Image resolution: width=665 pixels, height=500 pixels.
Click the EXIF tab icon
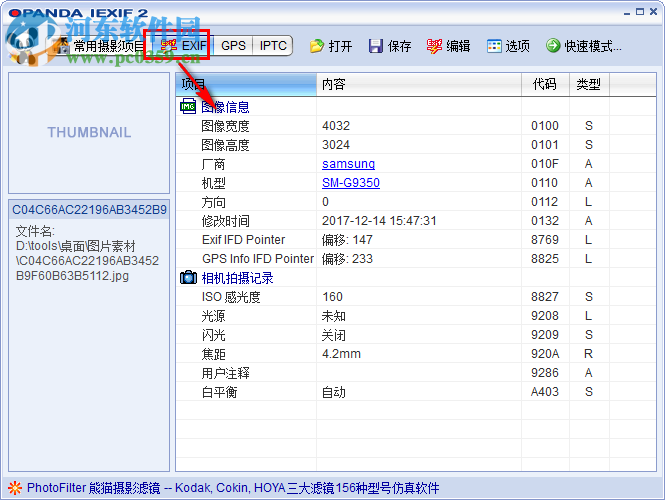[x=169, y=45]
